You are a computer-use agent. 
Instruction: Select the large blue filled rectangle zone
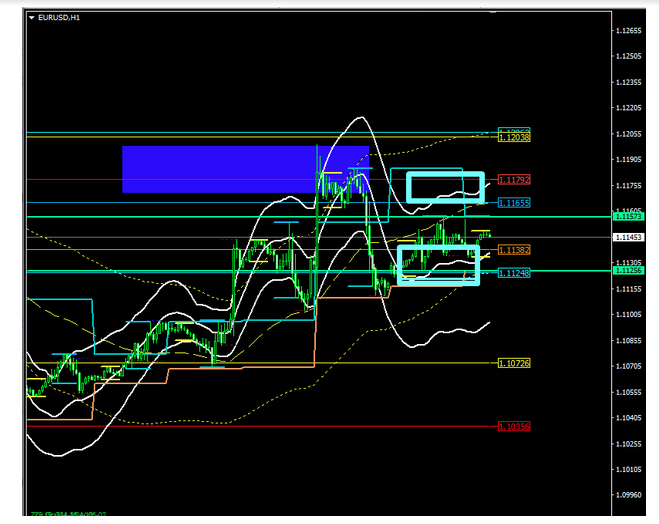245,169
